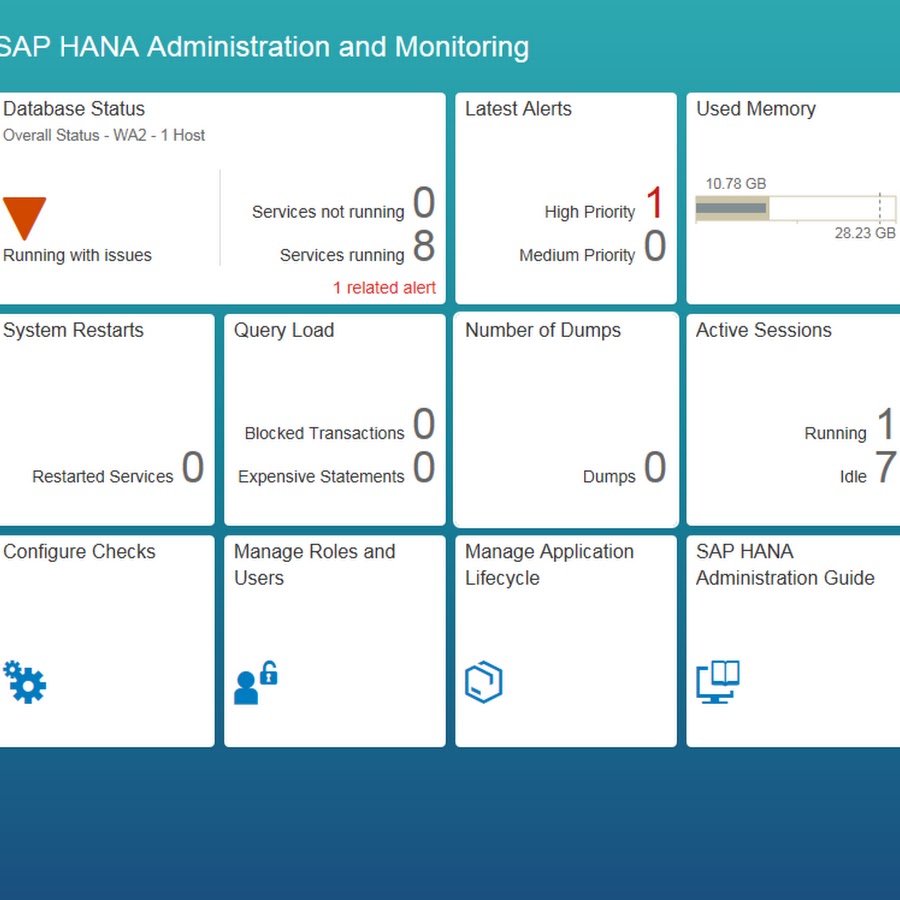Click 'Overall Status - WA2 - 1 Host' subtitle
This screenshot has width=900, height=900.
pos(104,135)
